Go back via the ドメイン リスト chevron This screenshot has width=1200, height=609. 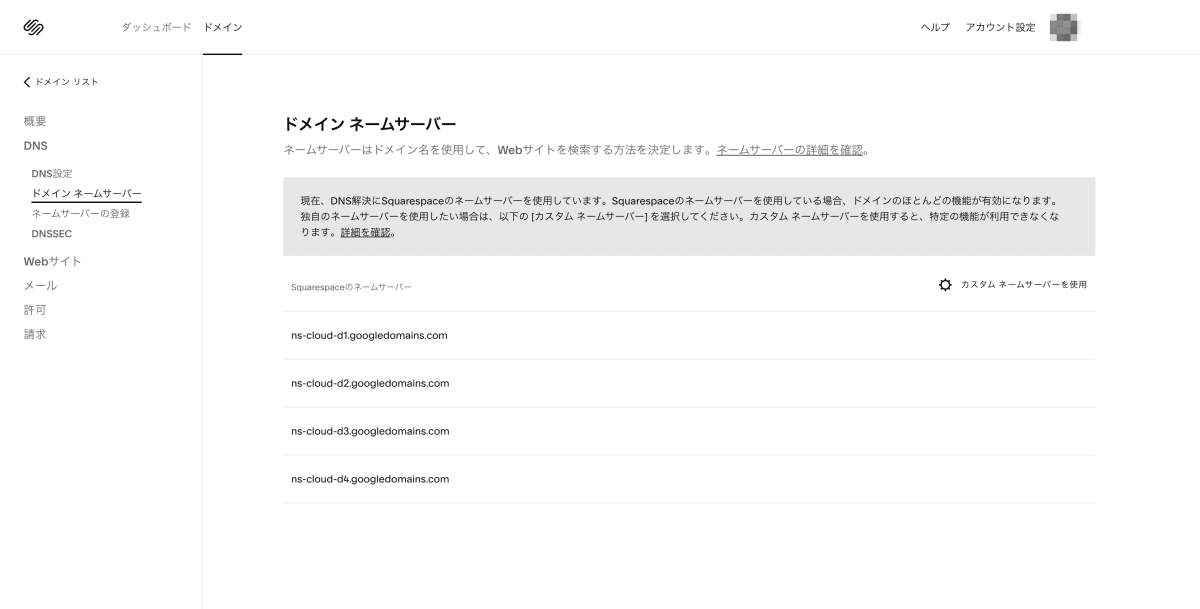tap(27, 82)
